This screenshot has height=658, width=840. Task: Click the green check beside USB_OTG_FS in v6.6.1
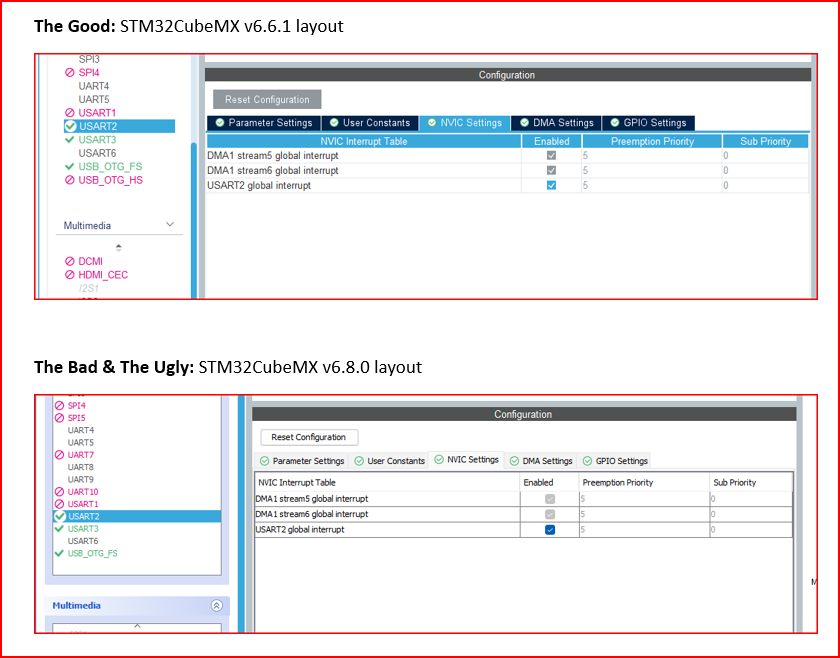[69, 166]
